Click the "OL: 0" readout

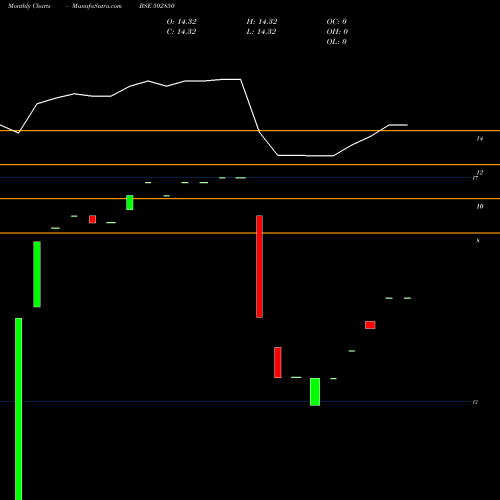pos(337,42)
